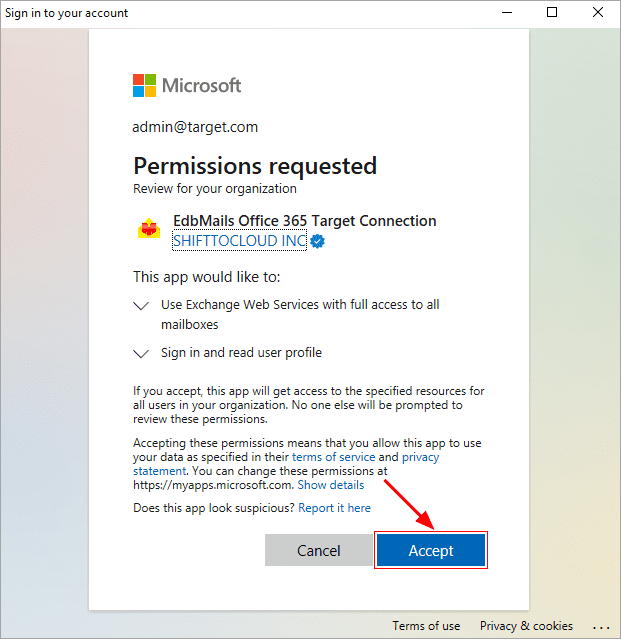
Task: Open the privacy statement link
Action: [x=421, y=457]
